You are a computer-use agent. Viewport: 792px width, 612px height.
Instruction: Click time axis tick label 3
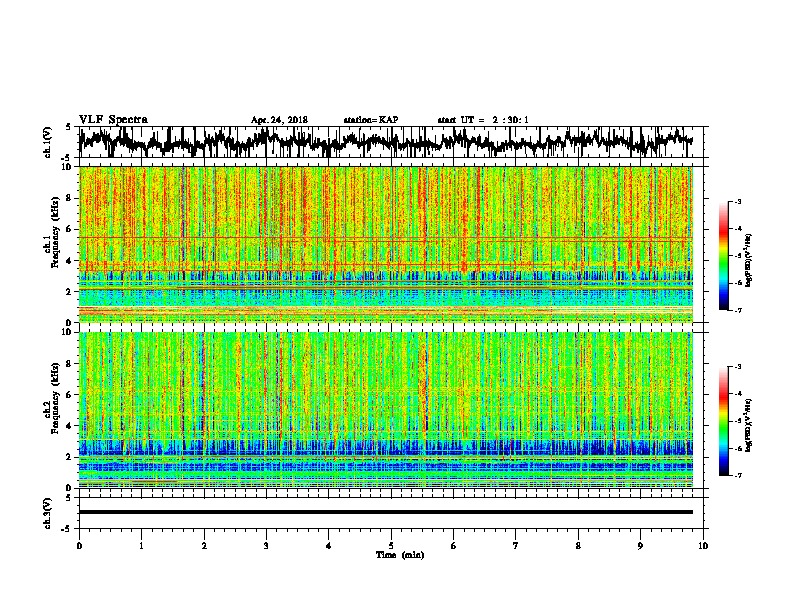coord(266,546)
